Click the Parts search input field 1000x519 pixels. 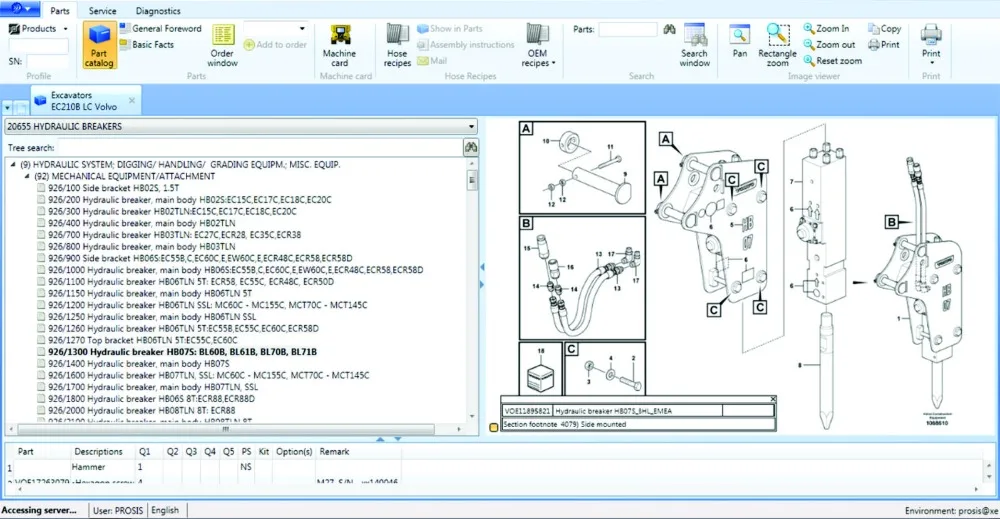click(627, 29)
